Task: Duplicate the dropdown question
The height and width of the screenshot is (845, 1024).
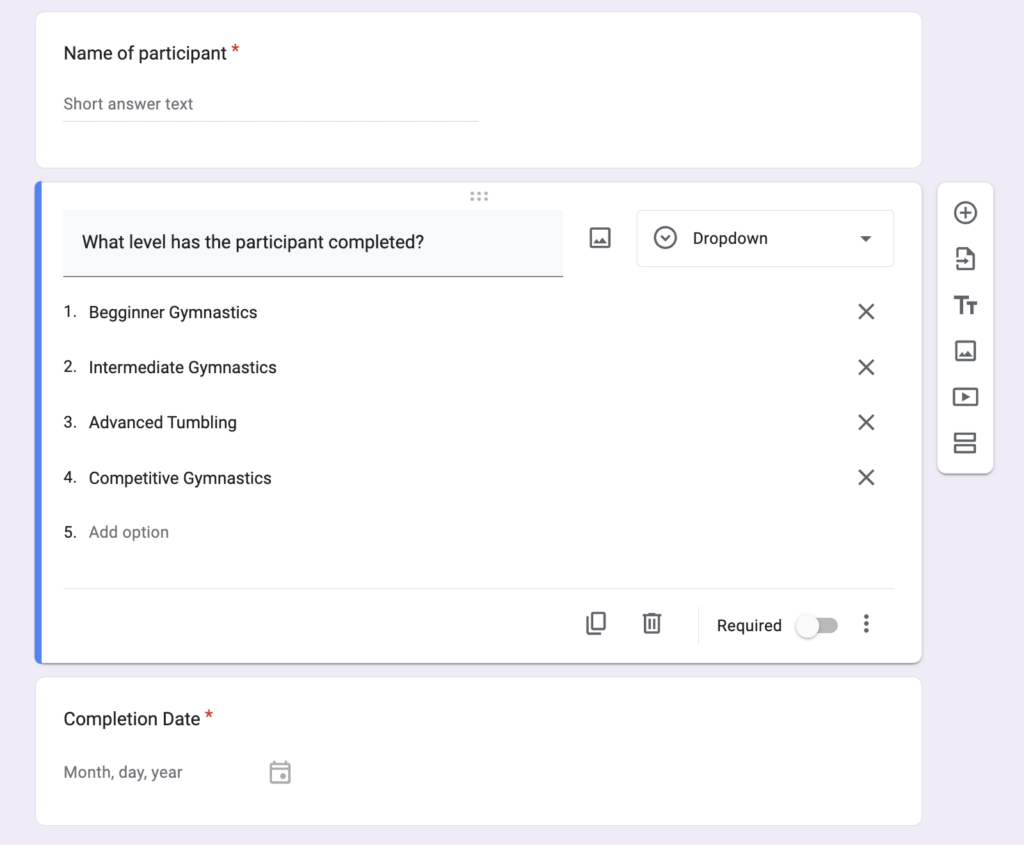Action: pyautogui.click(x=596, y=623)
